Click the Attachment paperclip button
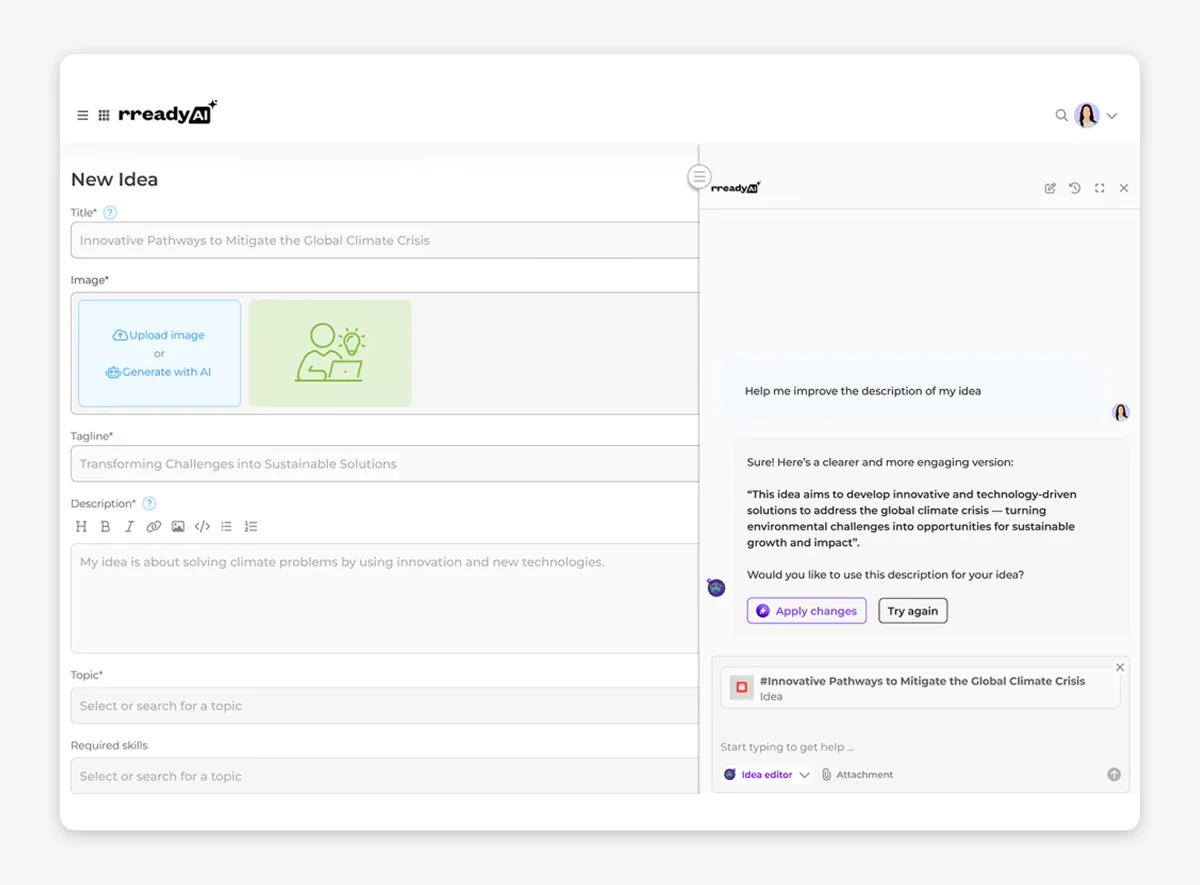This screenshot has width=1200, height=885. pos(857,774)
